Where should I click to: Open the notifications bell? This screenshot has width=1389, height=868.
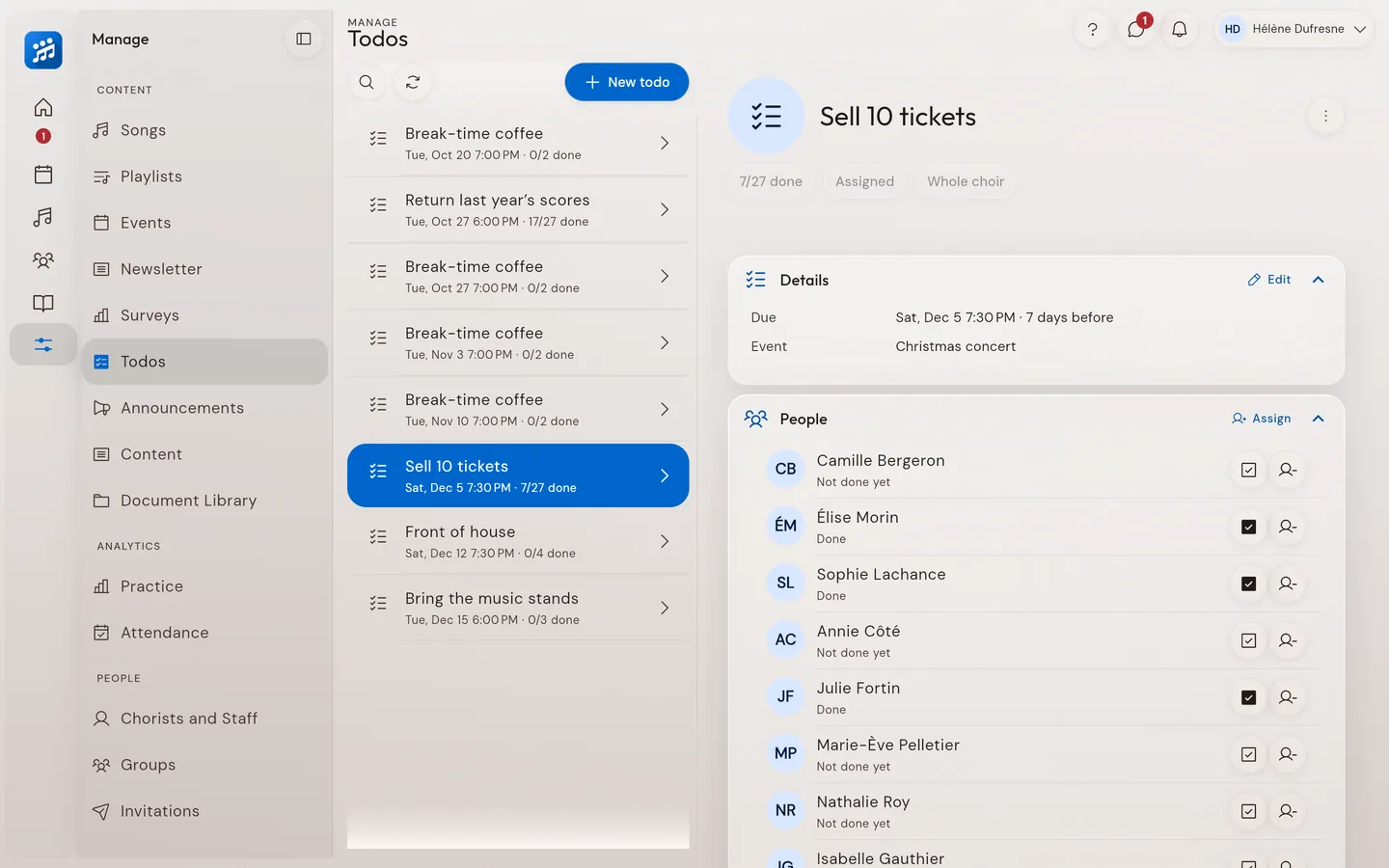click(x=1179, y=29)
